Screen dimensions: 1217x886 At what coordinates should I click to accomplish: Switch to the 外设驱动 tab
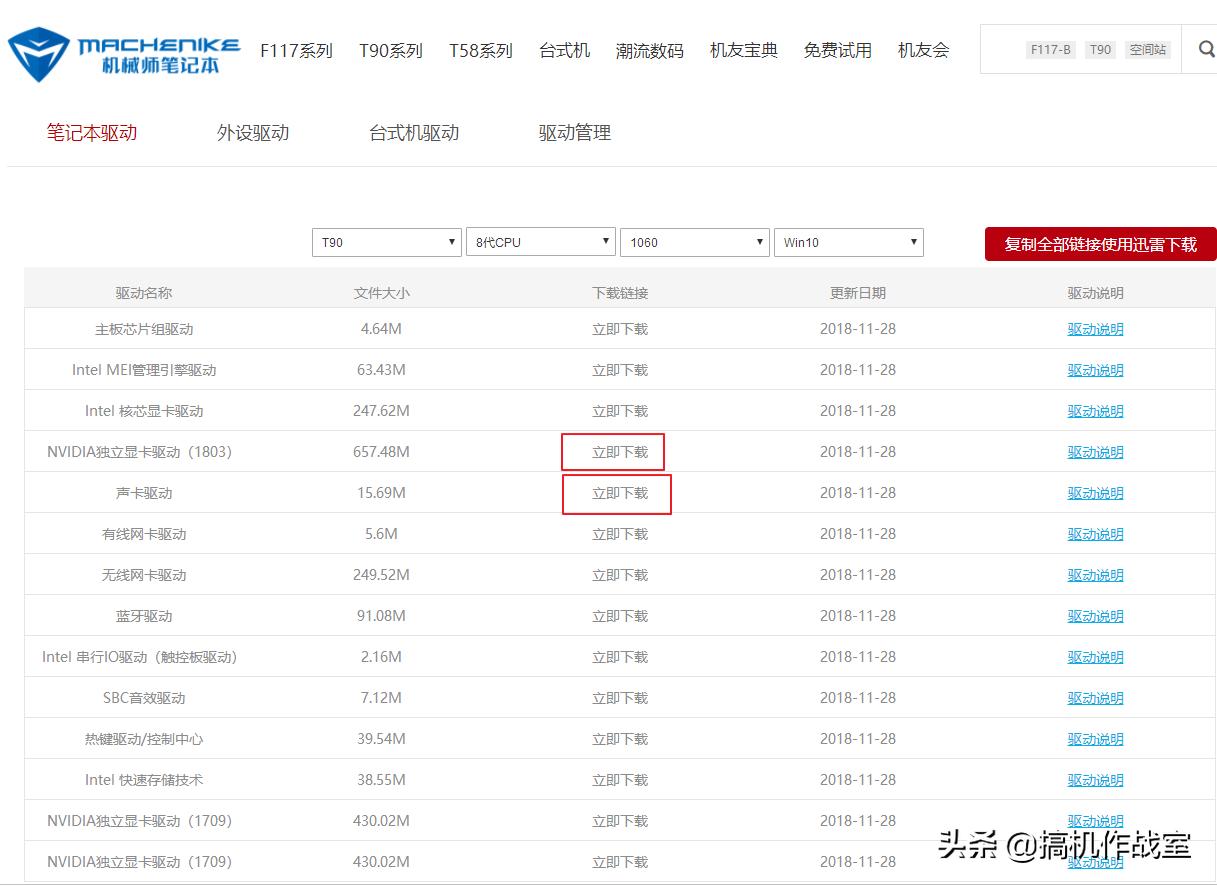252,131
